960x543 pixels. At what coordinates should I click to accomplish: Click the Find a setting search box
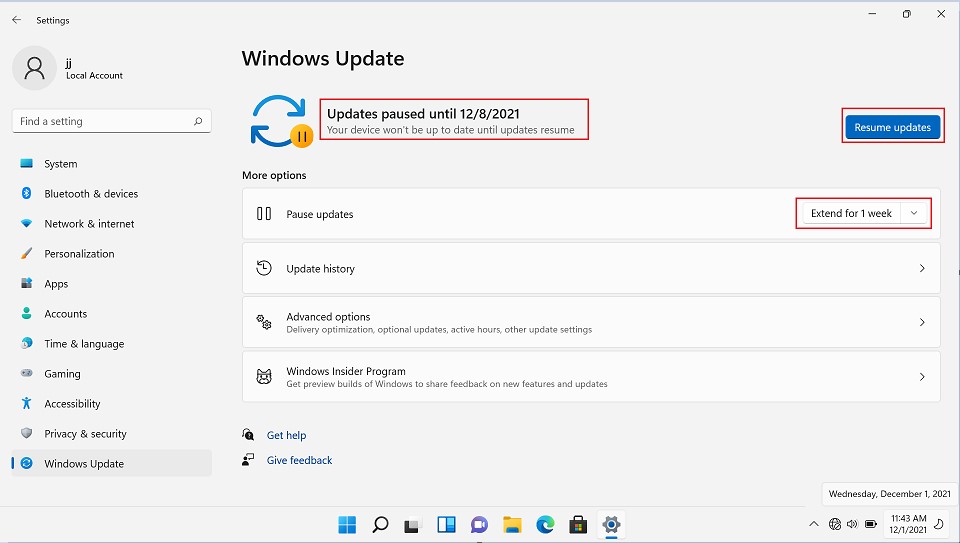coord(100,121)
